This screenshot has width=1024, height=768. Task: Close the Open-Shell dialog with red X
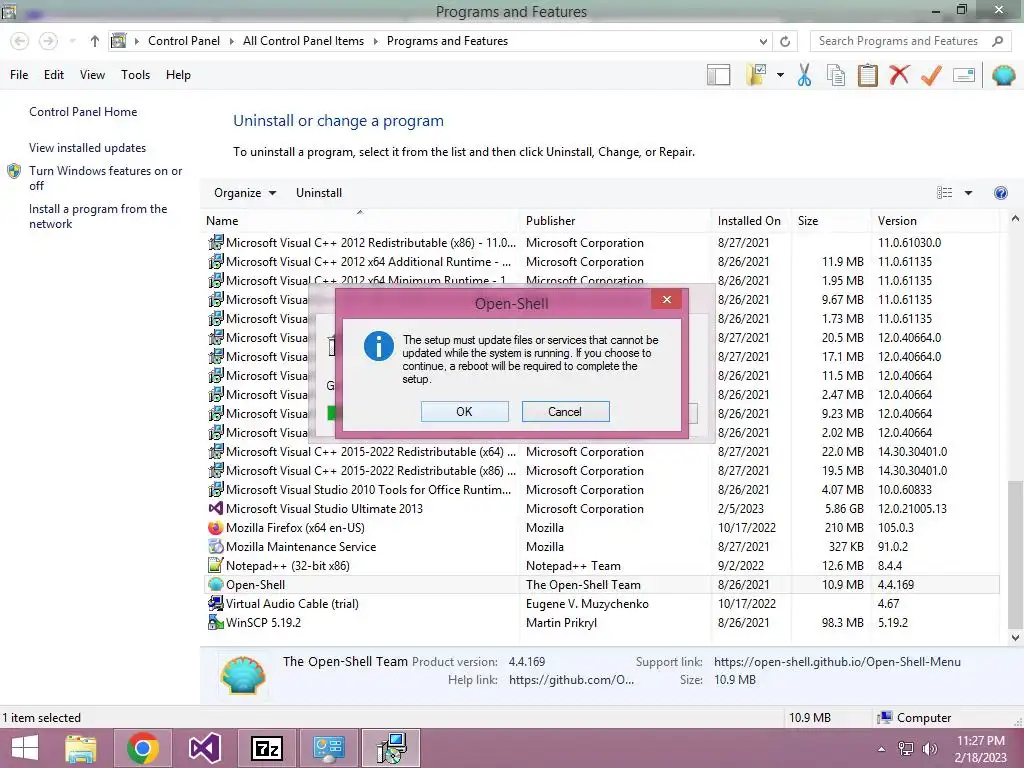pyautogui.click(x=667, y=299)
